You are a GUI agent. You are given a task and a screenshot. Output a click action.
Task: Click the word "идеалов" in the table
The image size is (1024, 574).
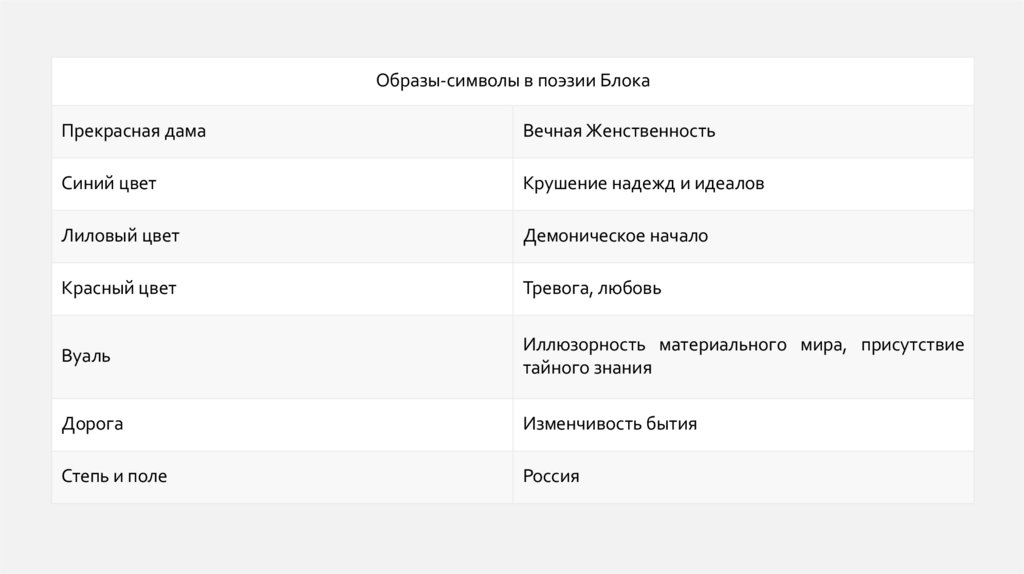coord(731,184)
